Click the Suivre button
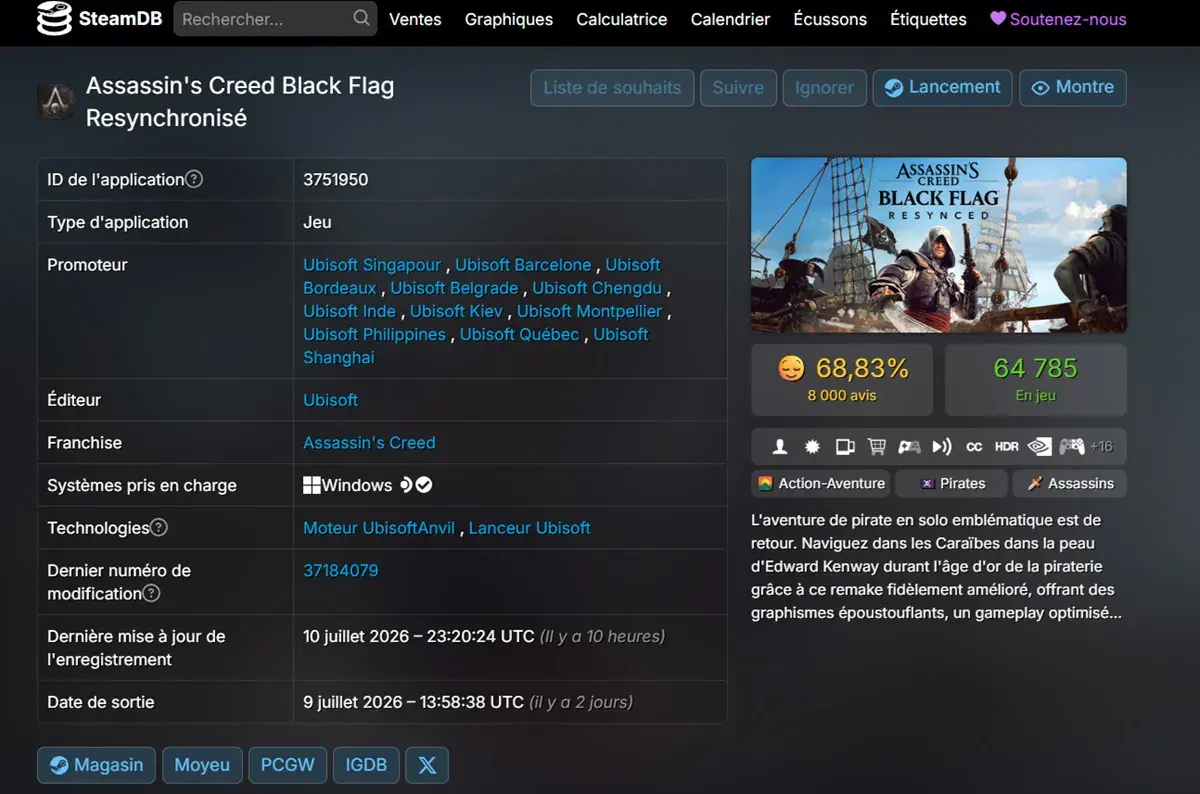 738,88
